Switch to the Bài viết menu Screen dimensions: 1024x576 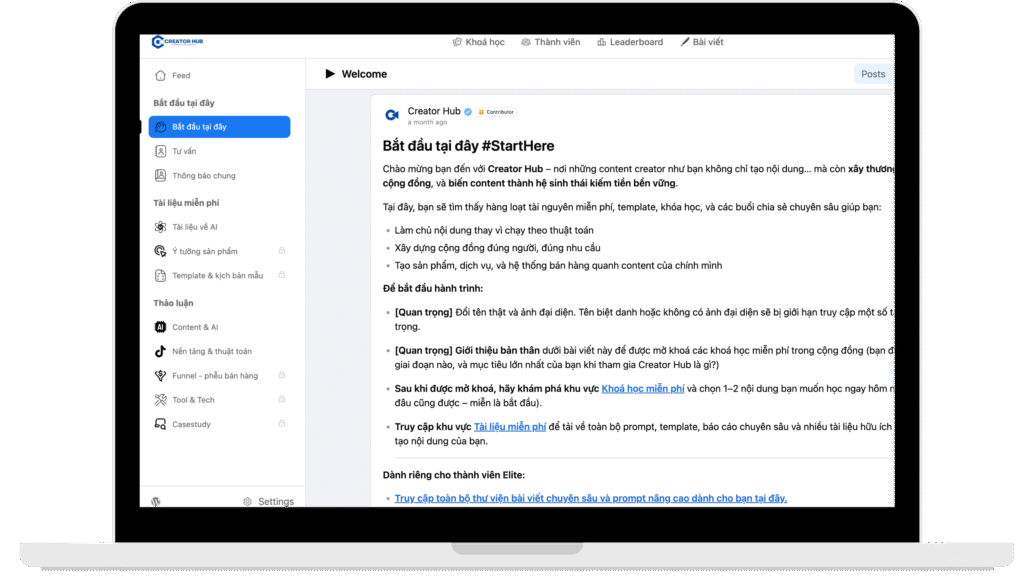tap(702, 42)
